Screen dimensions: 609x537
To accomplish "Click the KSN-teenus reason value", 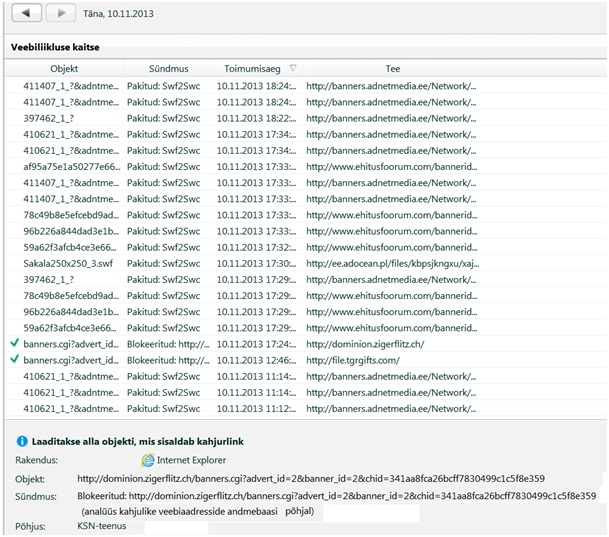I will point(103,526).
